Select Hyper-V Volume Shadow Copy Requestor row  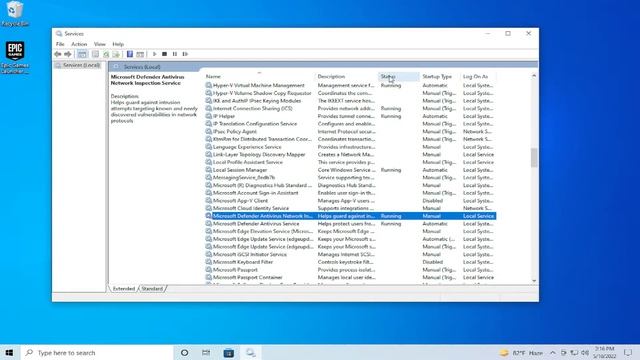click(x=350, y=93)
